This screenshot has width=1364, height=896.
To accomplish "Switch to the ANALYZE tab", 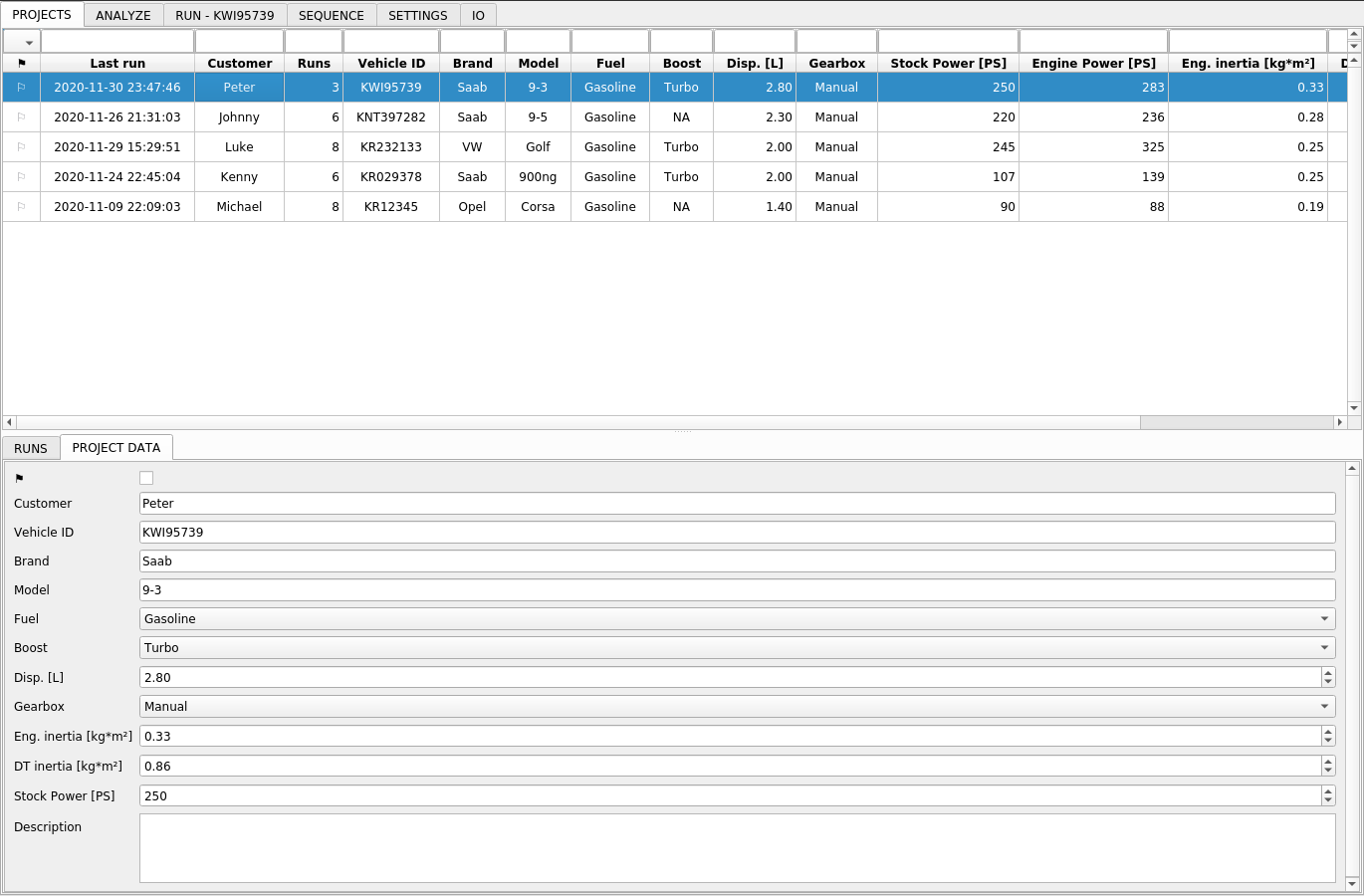I will 123,15.
